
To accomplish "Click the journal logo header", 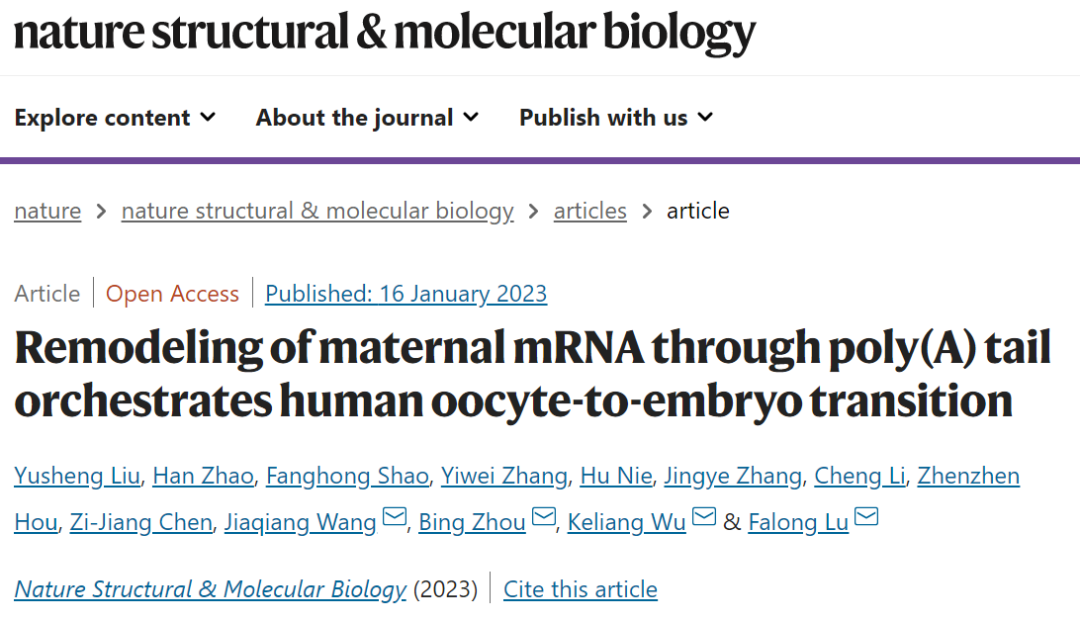I will (384, 32).
